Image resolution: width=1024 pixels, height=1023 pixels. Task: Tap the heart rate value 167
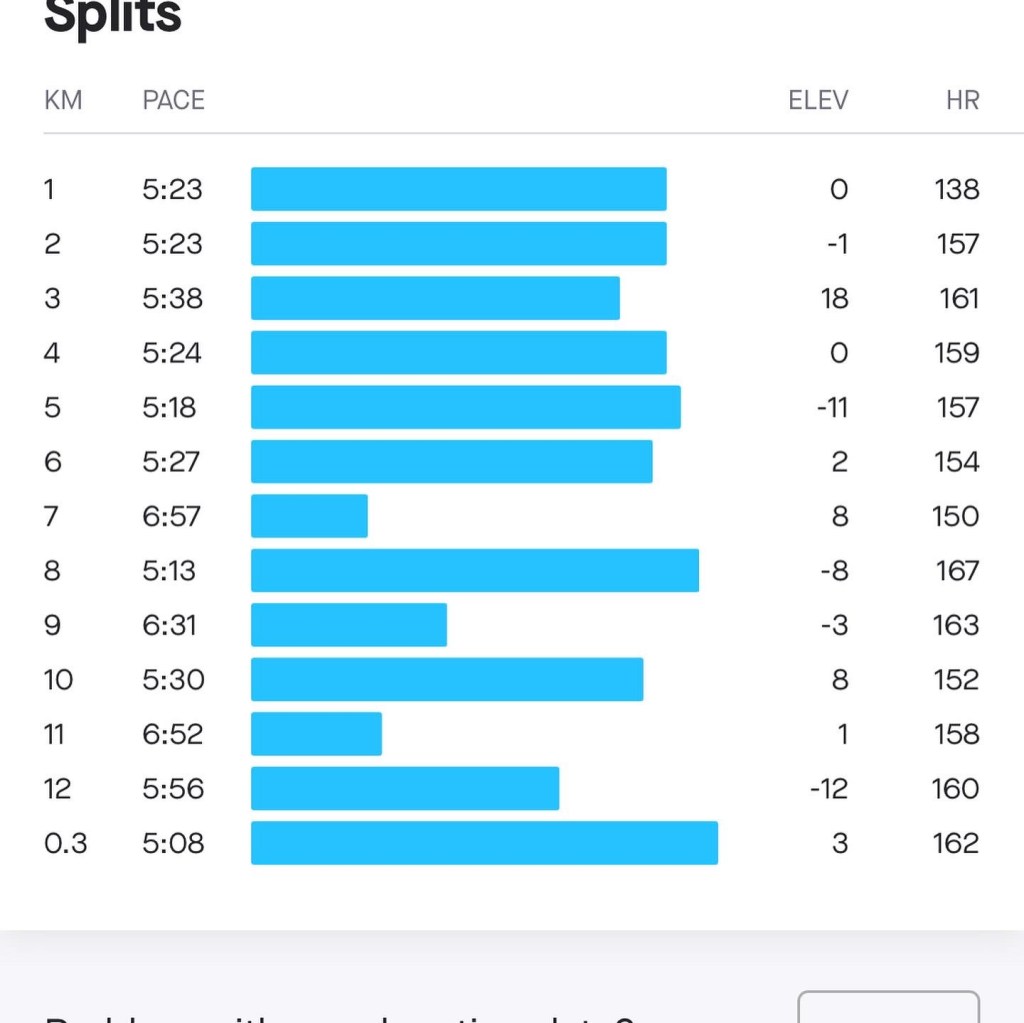pos(957,570)
